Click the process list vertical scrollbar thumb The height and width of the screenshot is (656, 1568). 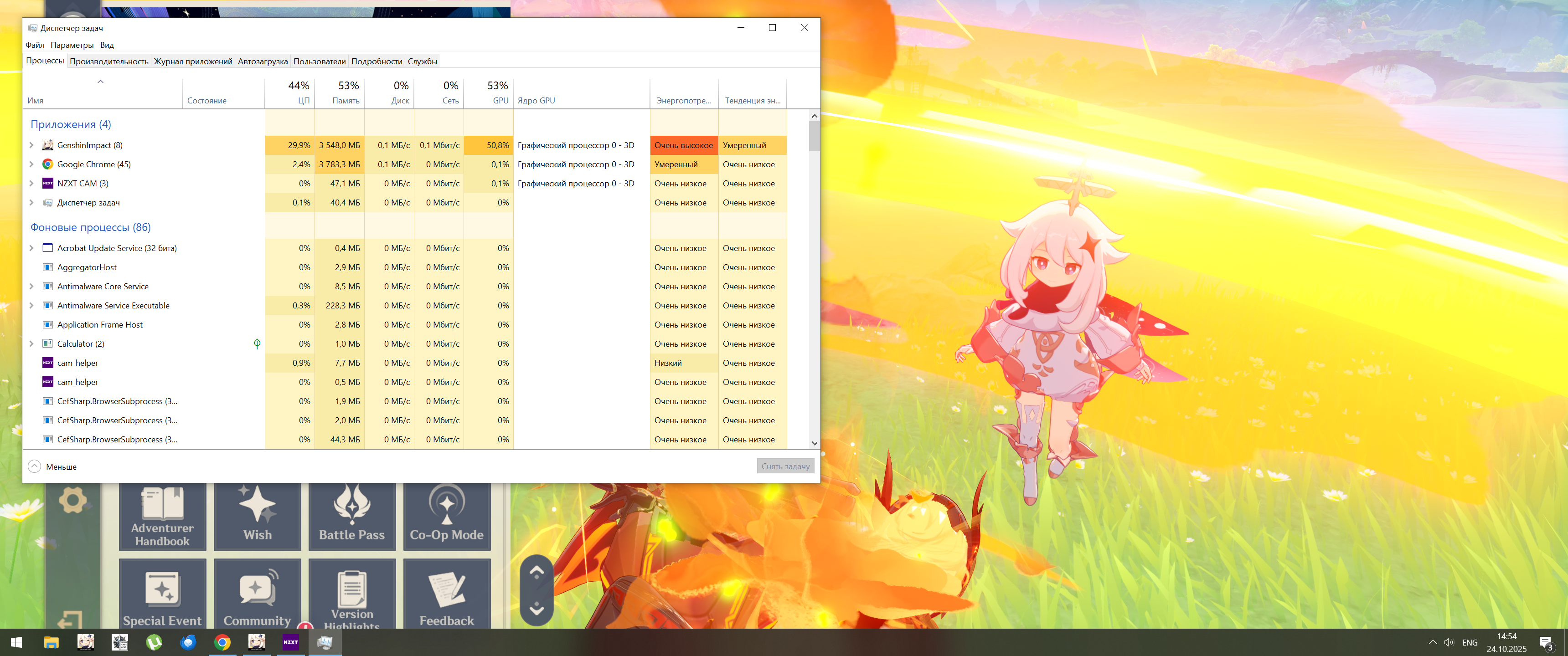(814, 136)
